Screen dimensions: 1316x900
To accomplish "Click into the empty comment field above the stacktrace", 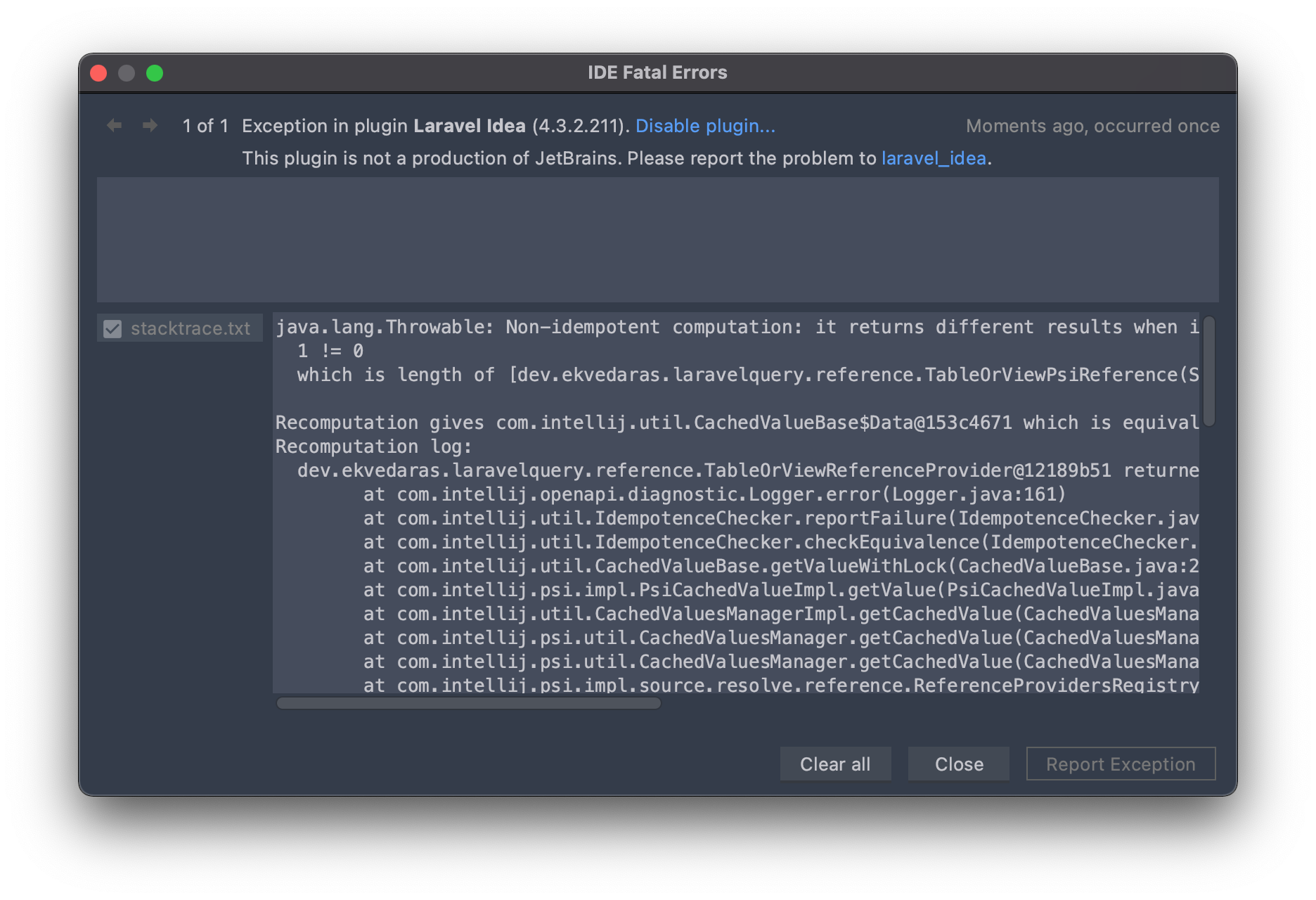I will pyautogui.click(x=657, y=239).
